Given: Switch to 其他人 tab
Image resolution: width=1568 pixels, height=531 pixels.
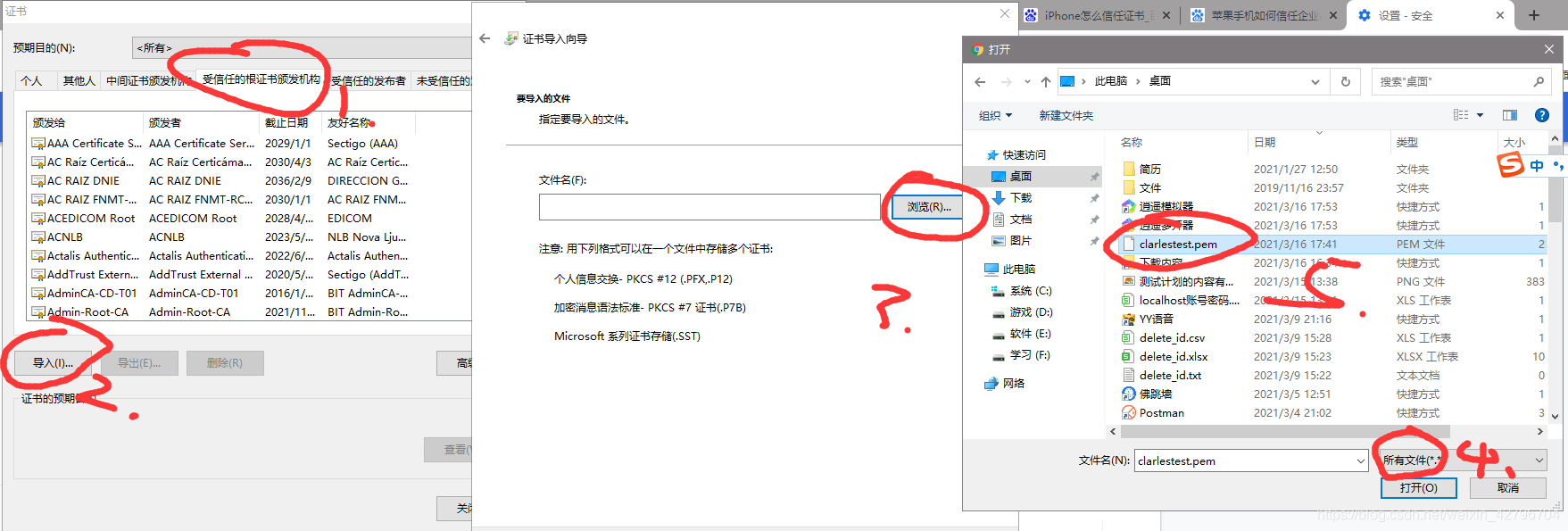Looking at the screenshot, I should (79, 81).
